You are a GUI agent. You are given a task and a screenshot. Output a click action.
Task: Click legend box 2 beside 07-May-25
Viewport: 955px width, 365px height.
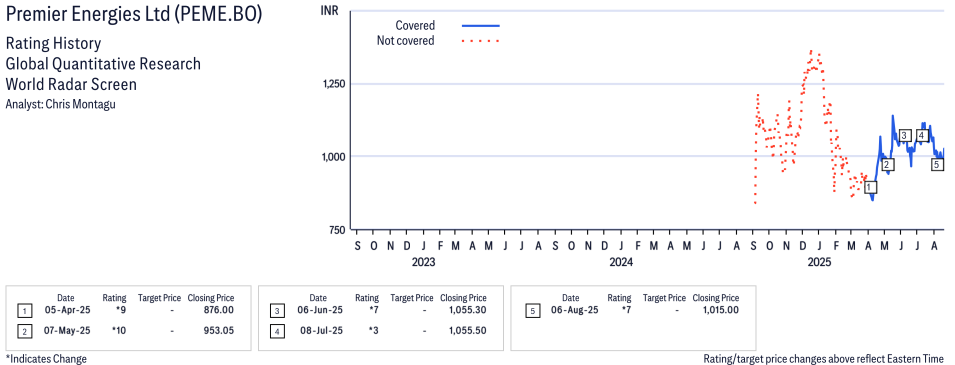pos(24,331)
